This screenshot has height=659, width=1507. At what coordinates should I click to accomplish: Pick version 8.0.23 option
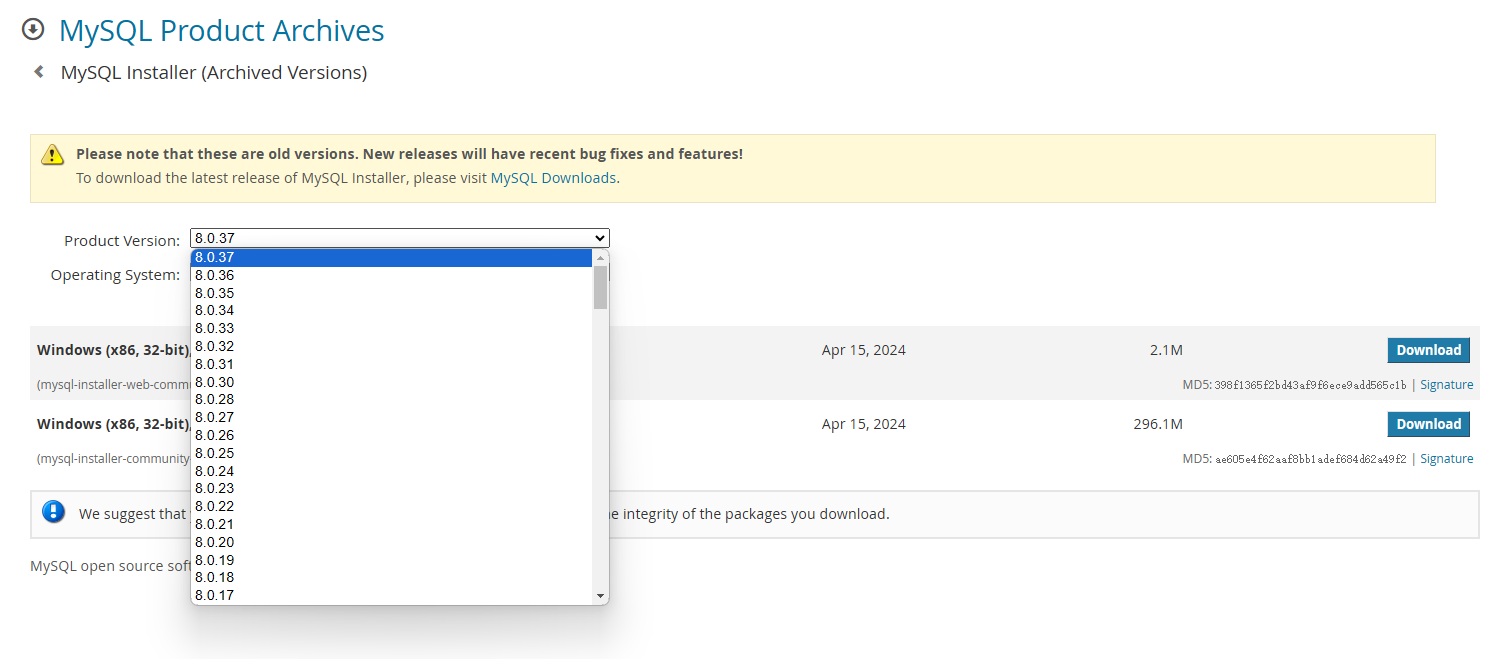pos(391,488)
